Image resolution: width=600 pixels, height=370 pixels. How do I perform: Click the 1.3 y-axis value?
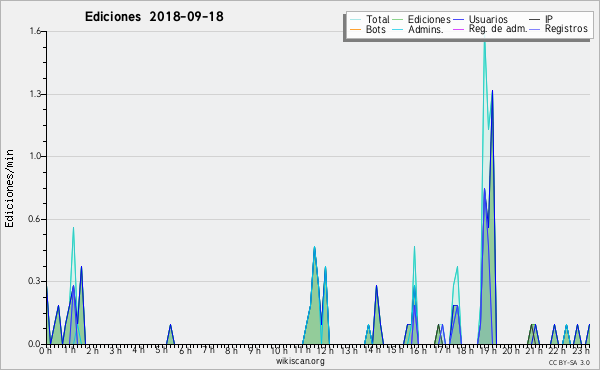[x=35, y=94]
